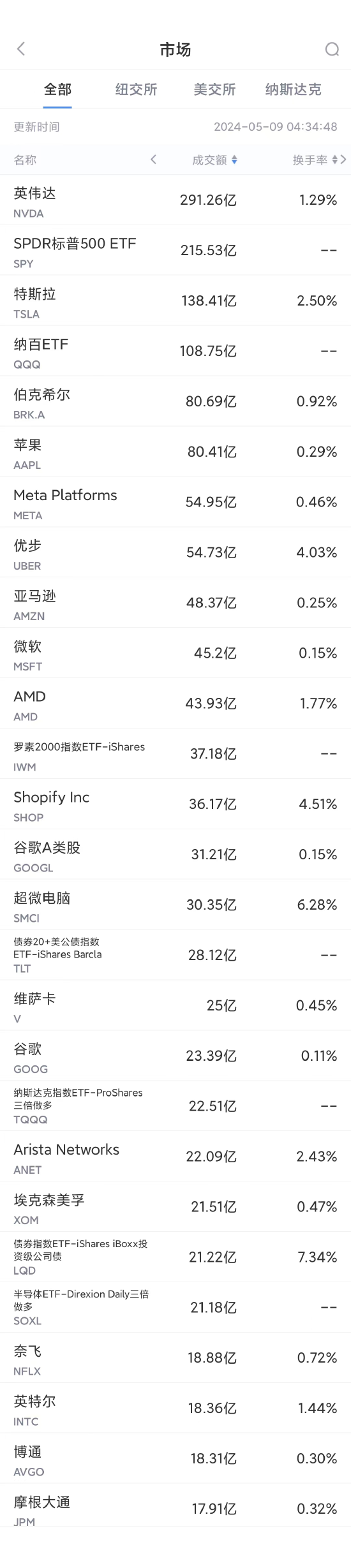The height and width of the screenshot is (1568, 351).
Task: Open 苹果 AAPL stock row
Action: (x=175, y=452)
